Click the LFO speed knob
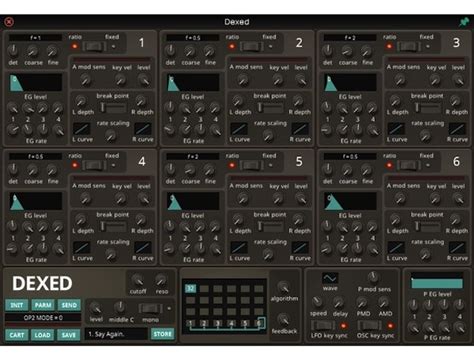Screen dimensions: 474x361 (317, 302)
